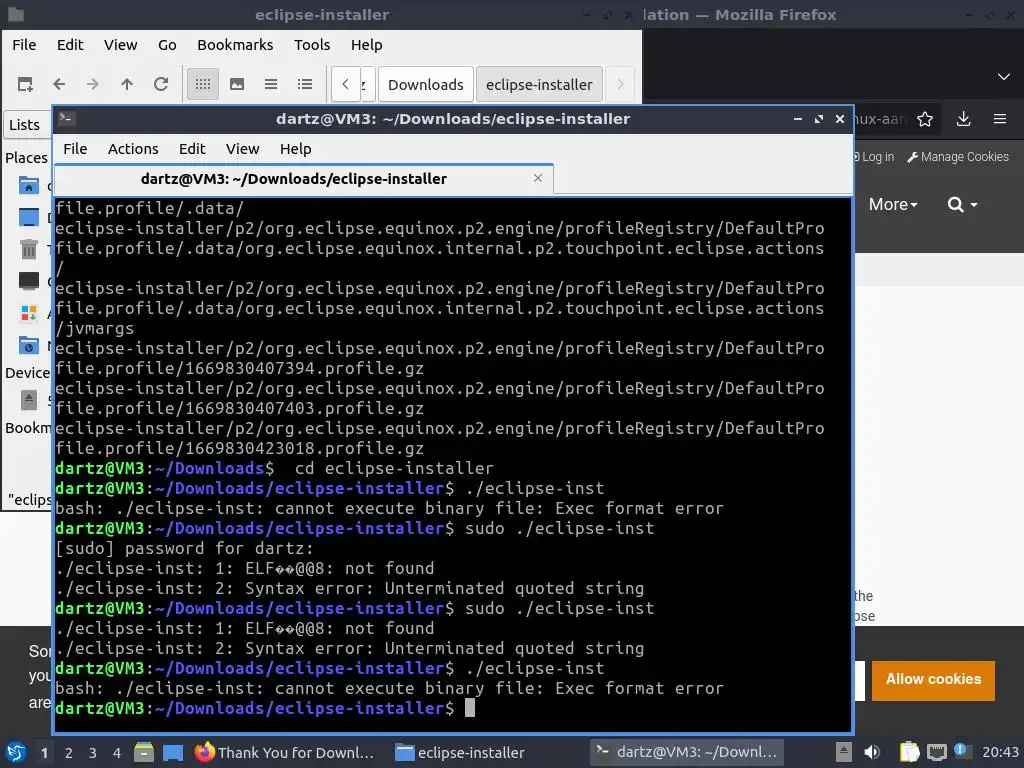Expand the More dropdown on the webpage
The width and height of the screenshot is (1024, 768).
click(x=893, y=204)
